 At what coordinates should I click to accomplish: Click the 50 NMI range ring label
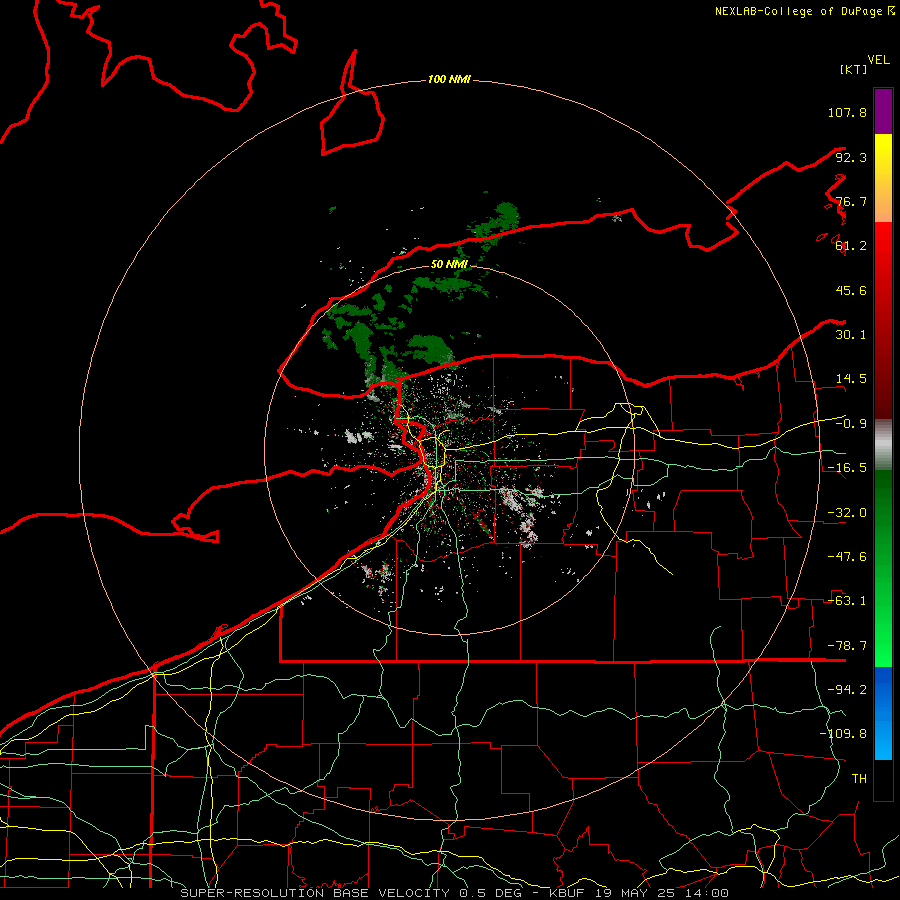coord(449,264)
